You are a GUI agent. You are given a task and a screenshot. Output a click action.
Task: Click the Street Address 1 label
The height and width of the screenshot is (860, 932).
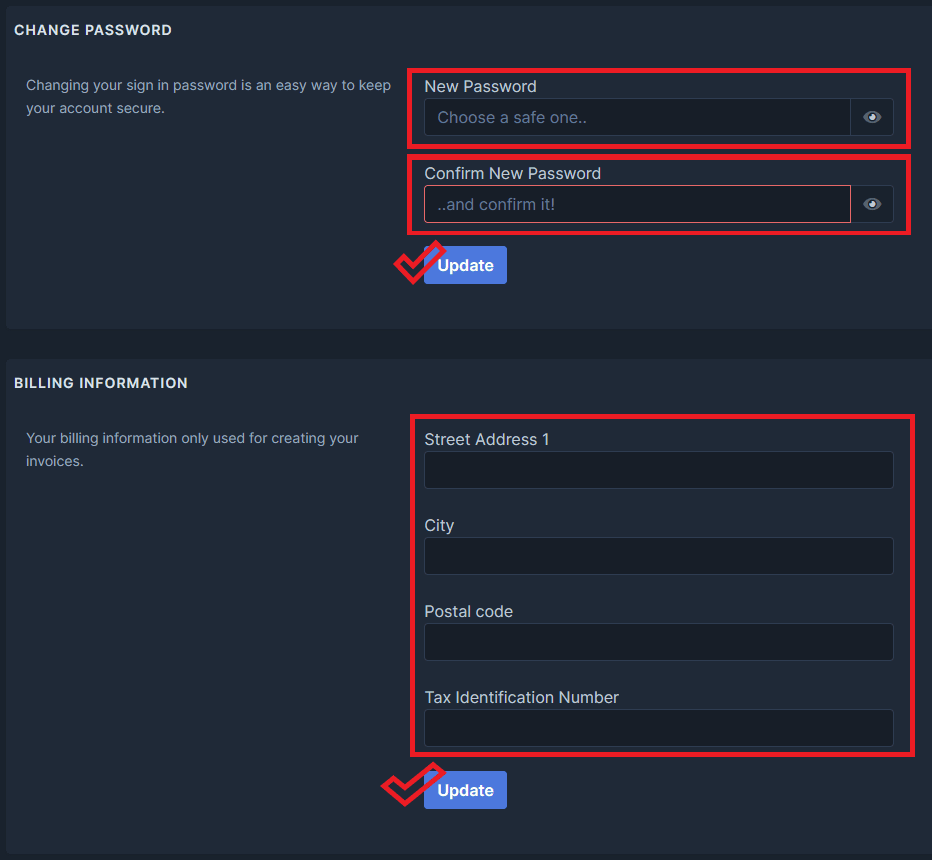tap(487, 439)
